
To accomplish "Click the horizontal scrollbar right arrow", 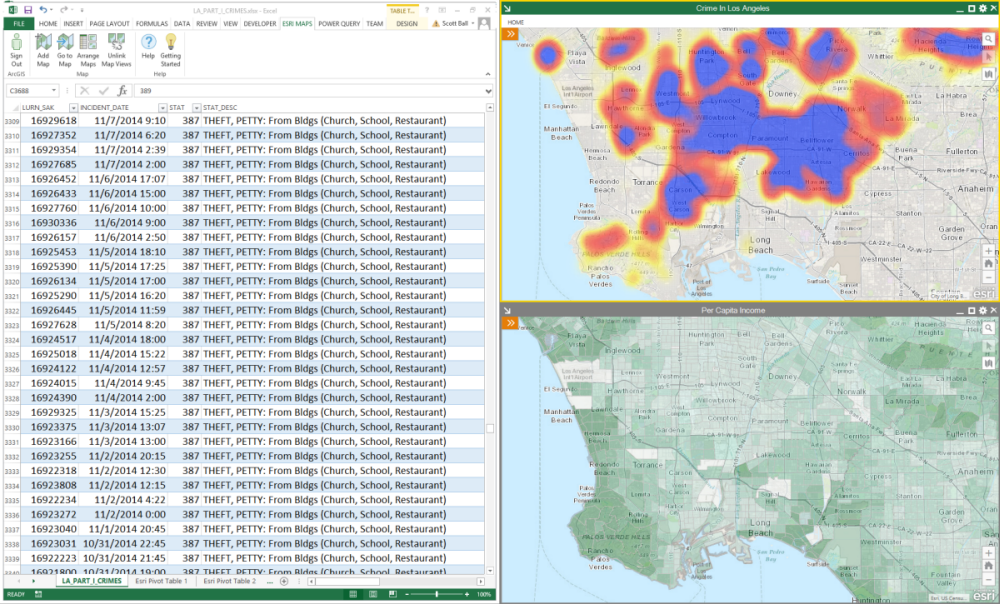I will [x=481, y=581].
